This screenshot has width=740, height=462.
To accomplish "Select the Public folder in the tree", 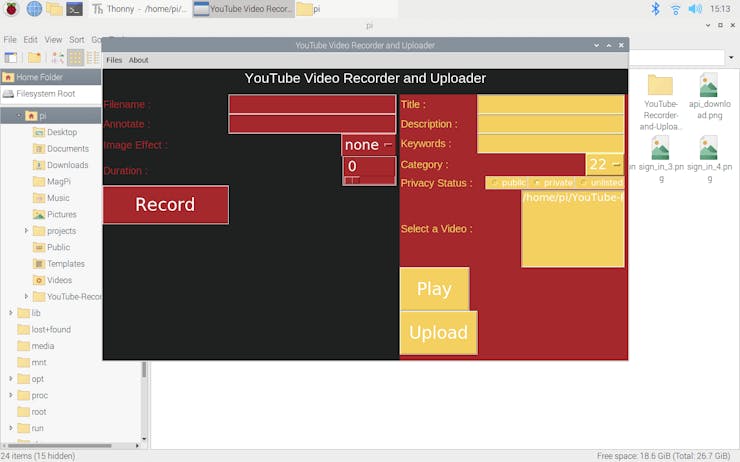I will pos(51,247).
